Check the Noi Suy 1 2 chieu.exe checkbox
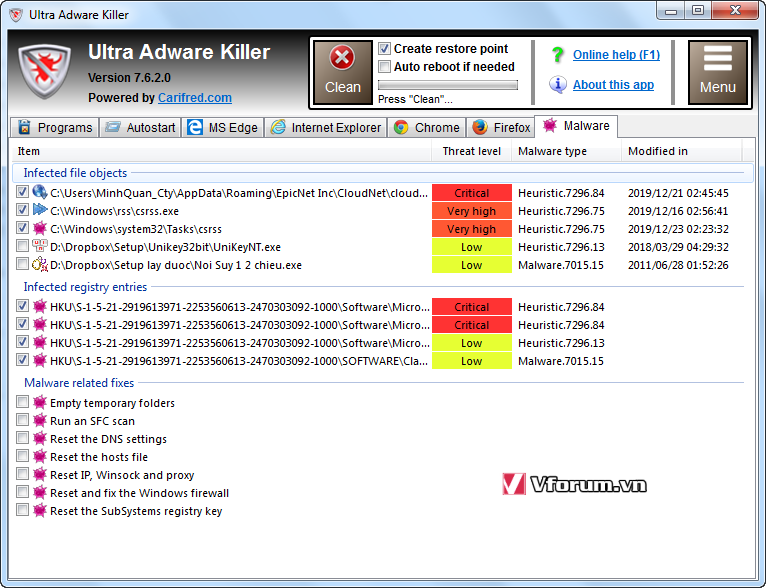 click(22, 264)
